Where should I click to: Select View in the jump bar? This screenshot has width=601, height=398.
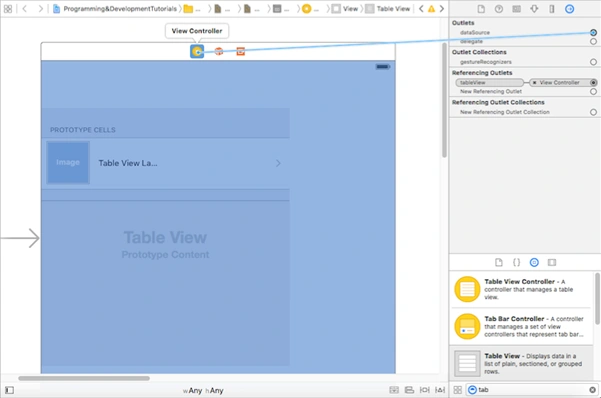pyautogui.click(x=345, y=8)
